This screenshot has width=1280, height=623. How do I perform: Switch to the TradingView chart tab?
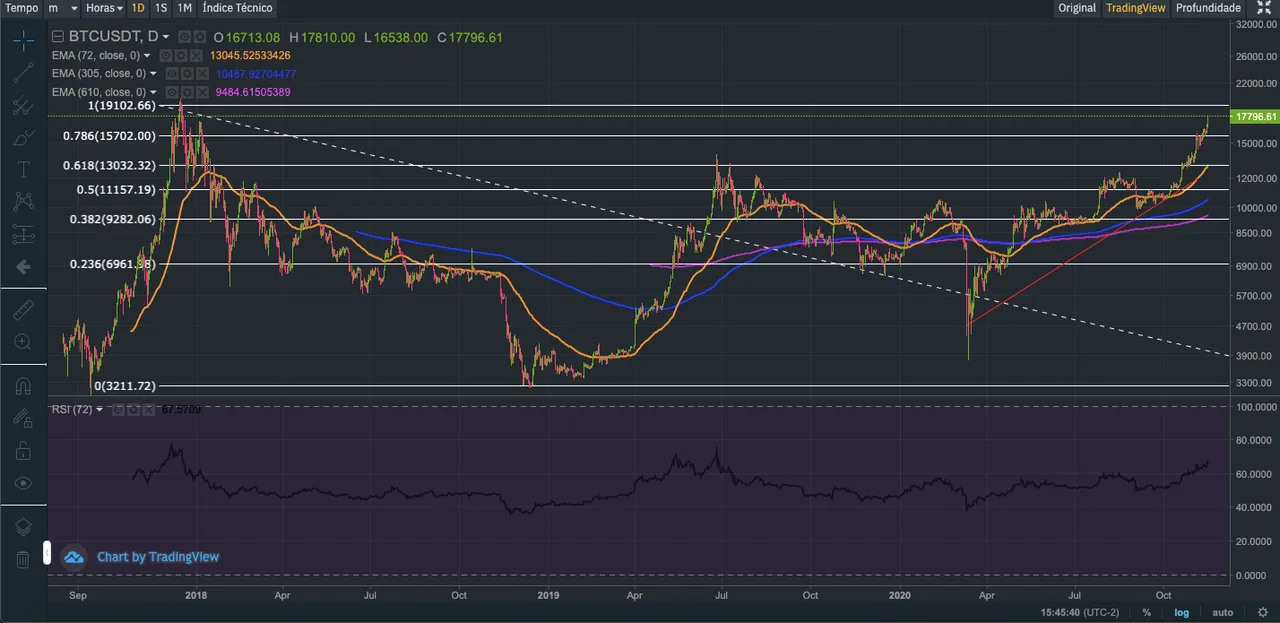click(1135, 8)
